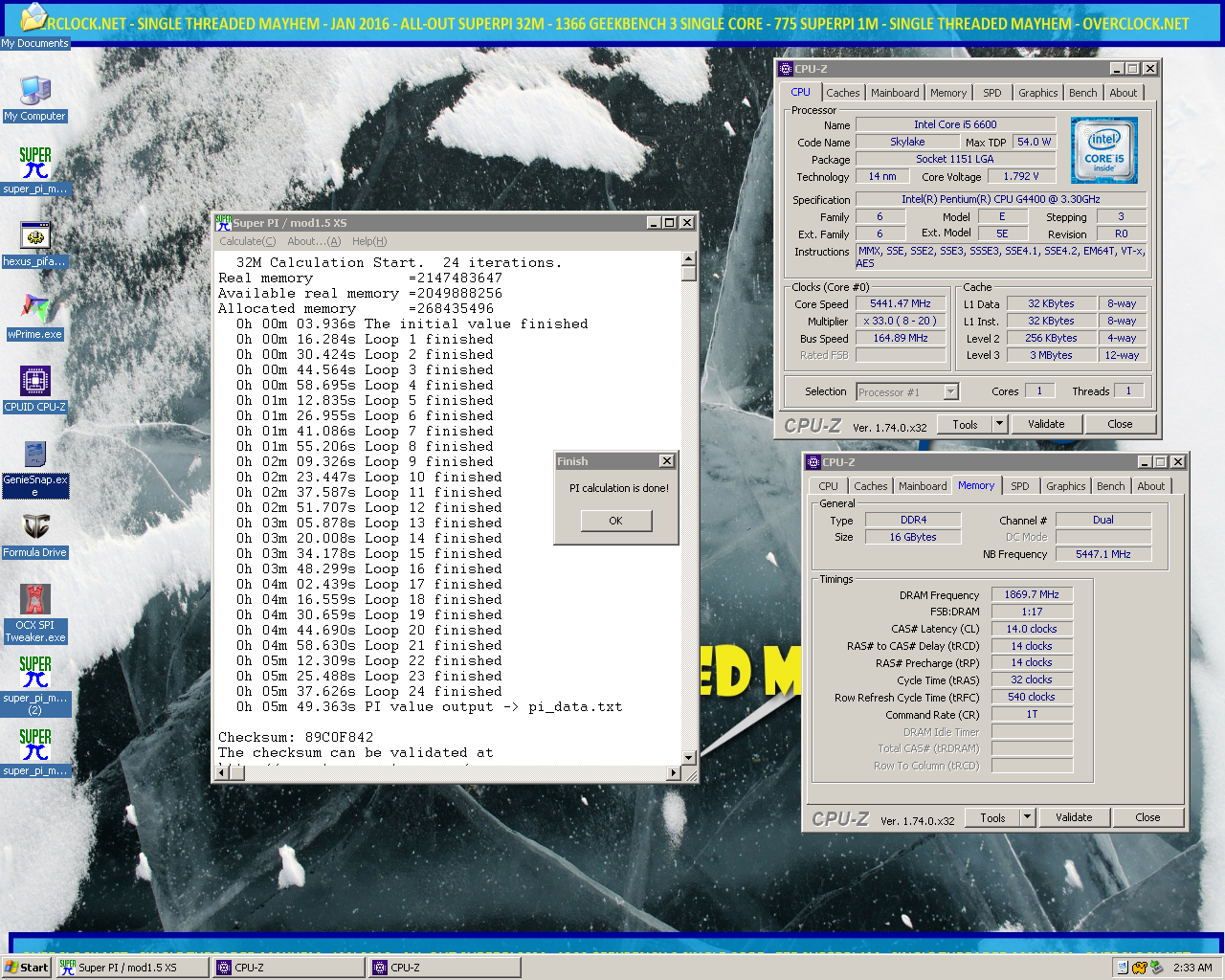This screenshot has width=1225, height=980.
Task: Select Graphics tab in upper CPU-Z
Action: (x=1038, y=93)
